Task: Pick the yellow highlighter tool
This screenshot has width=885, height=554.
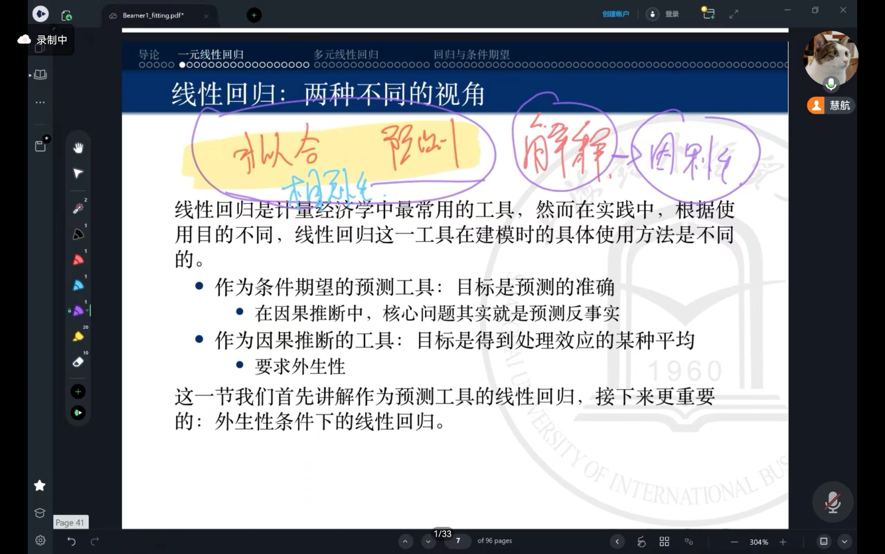Action: 78,336
